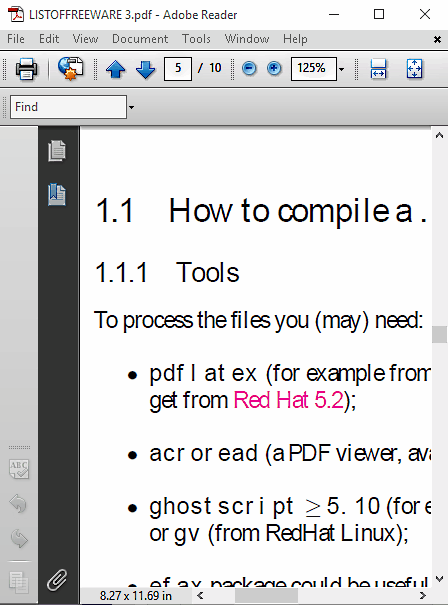Select the Fit Width toolbar icon

pyautogui.click(x=378, y=69)
